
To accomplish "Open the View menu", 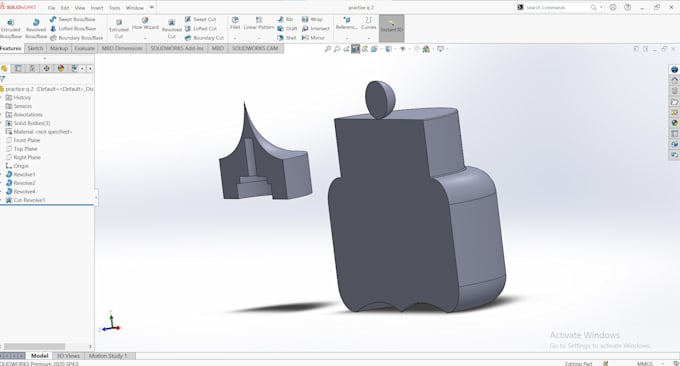I will click(80, 8).
